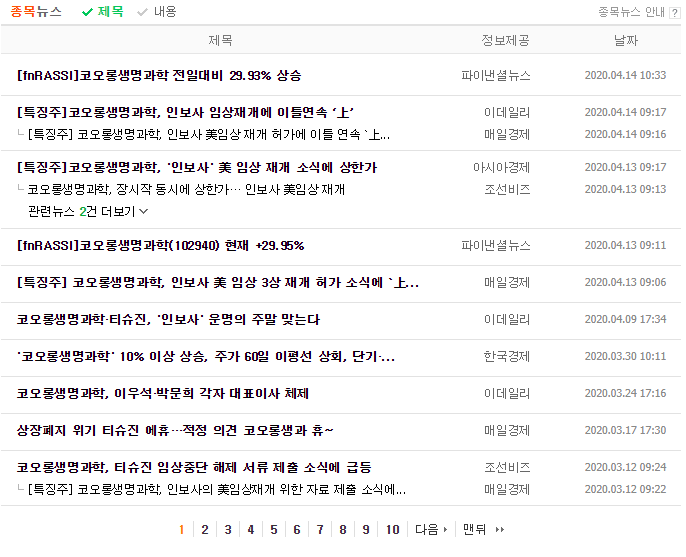
Task: Go to page 4
Action: tap(251, 530)
